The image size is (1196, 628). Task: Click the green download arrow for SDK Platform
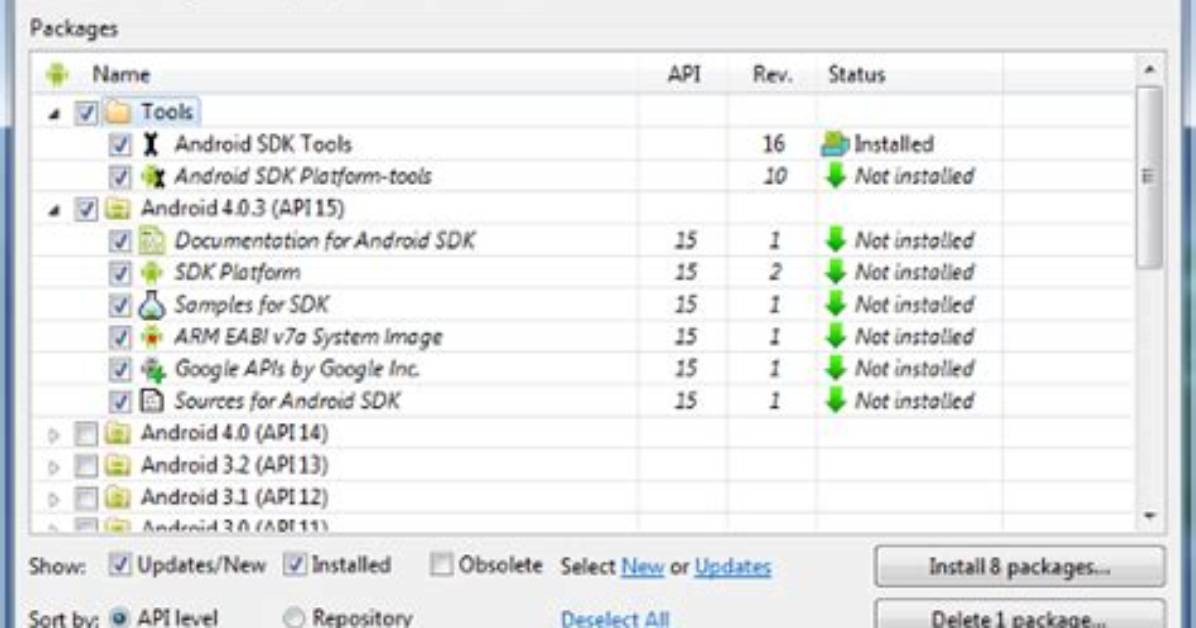836,272
